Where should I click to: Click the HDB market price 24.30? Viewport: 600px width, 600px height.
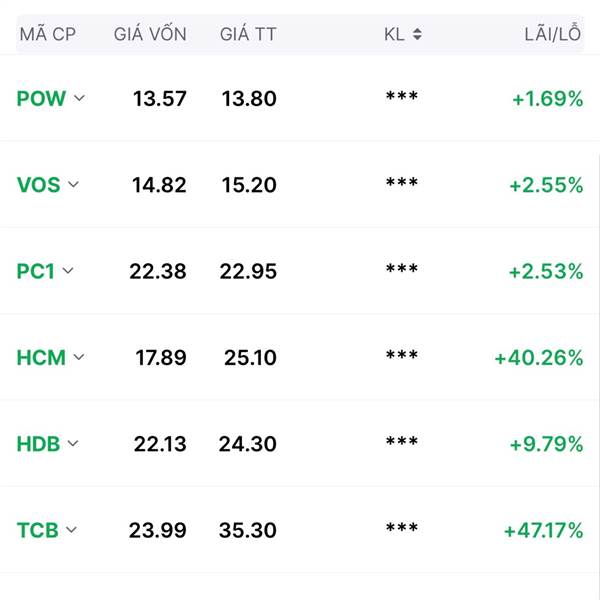coord(248,444)
